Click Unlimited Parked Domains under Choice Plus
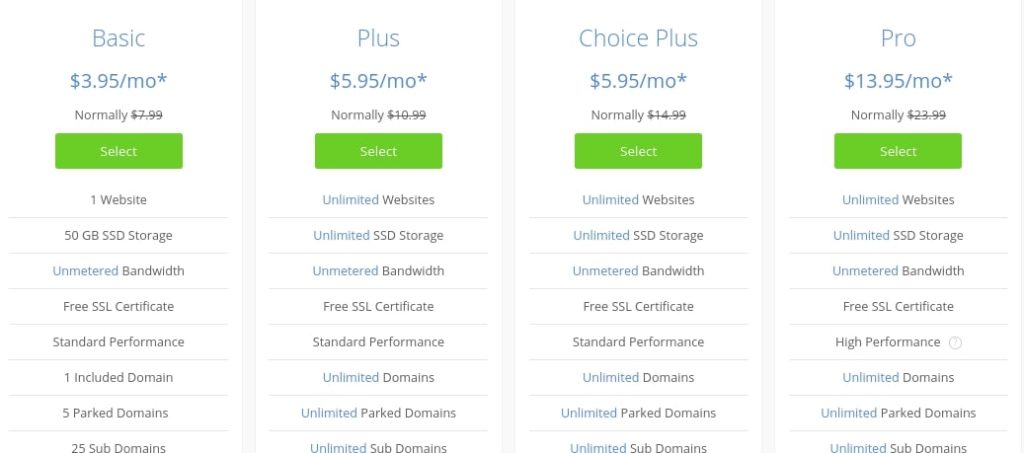 pyautogui.click(x=589, y=413)
